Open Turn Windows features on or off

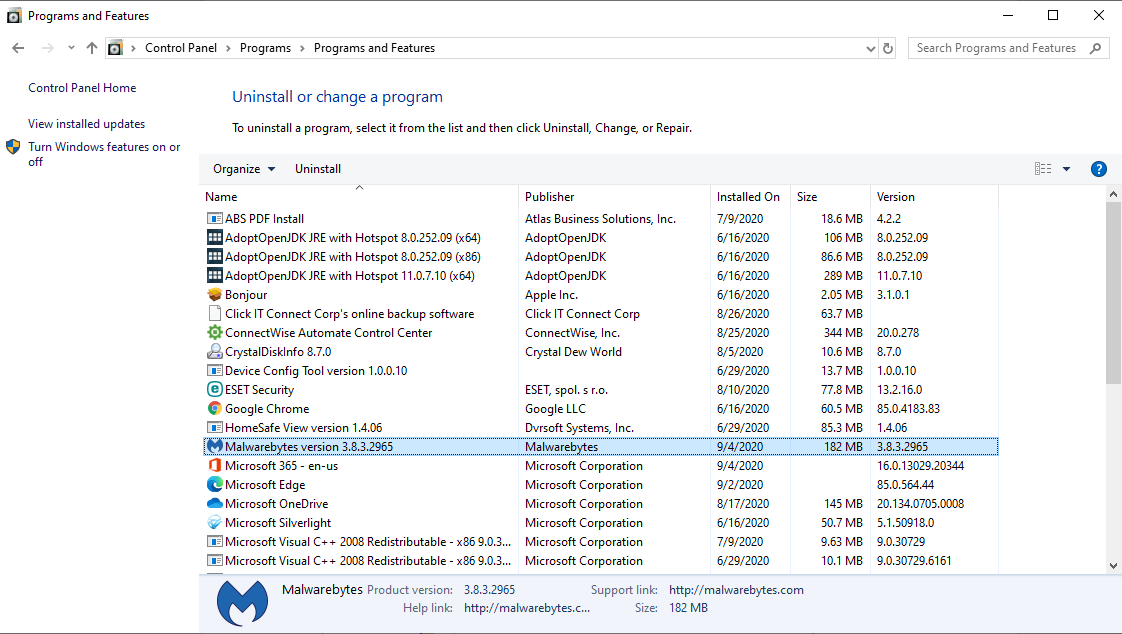[x=104, y=154]
